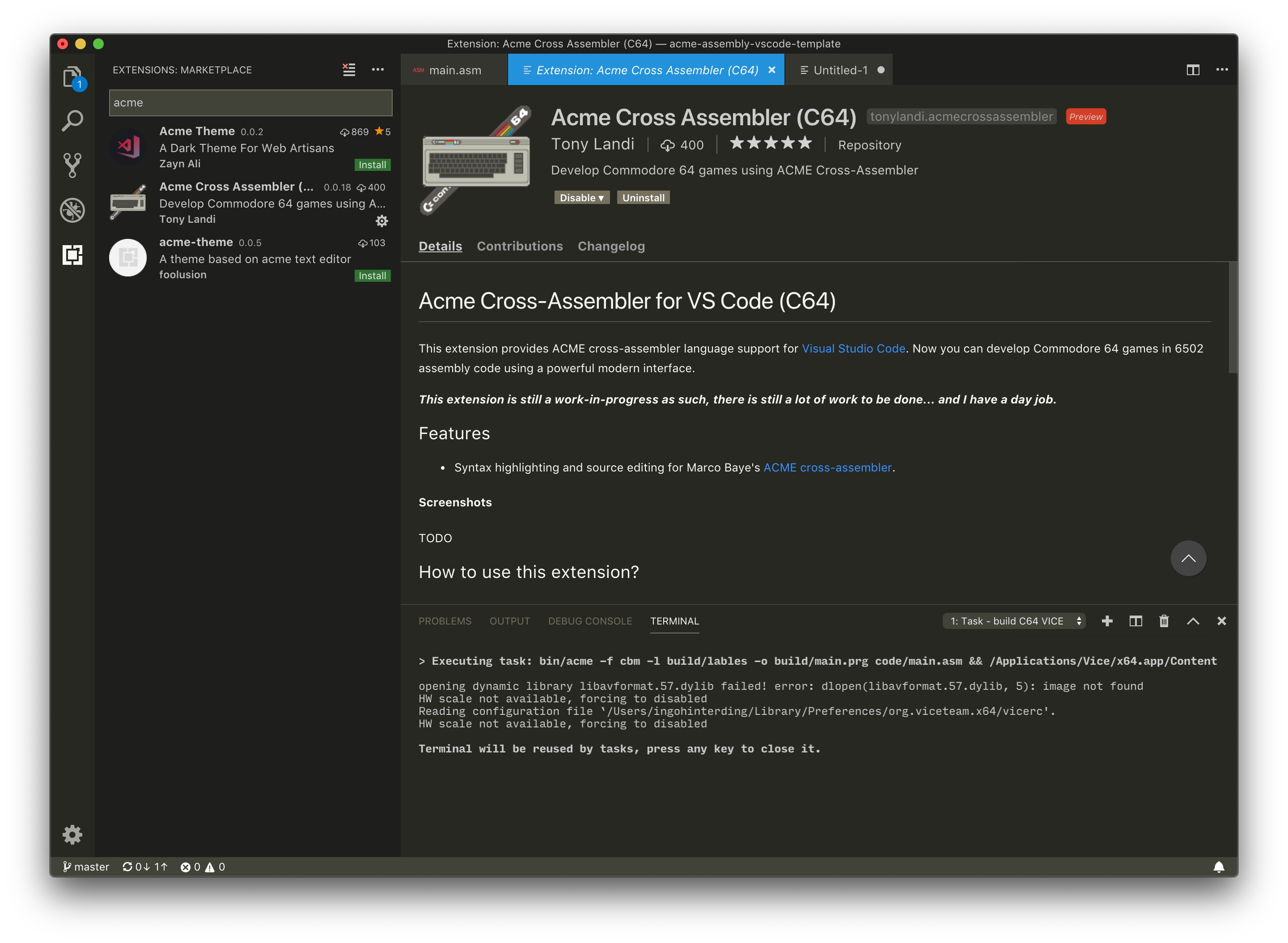
Task: Open the Explorer view in activity bar
Action: coord(72,77)
